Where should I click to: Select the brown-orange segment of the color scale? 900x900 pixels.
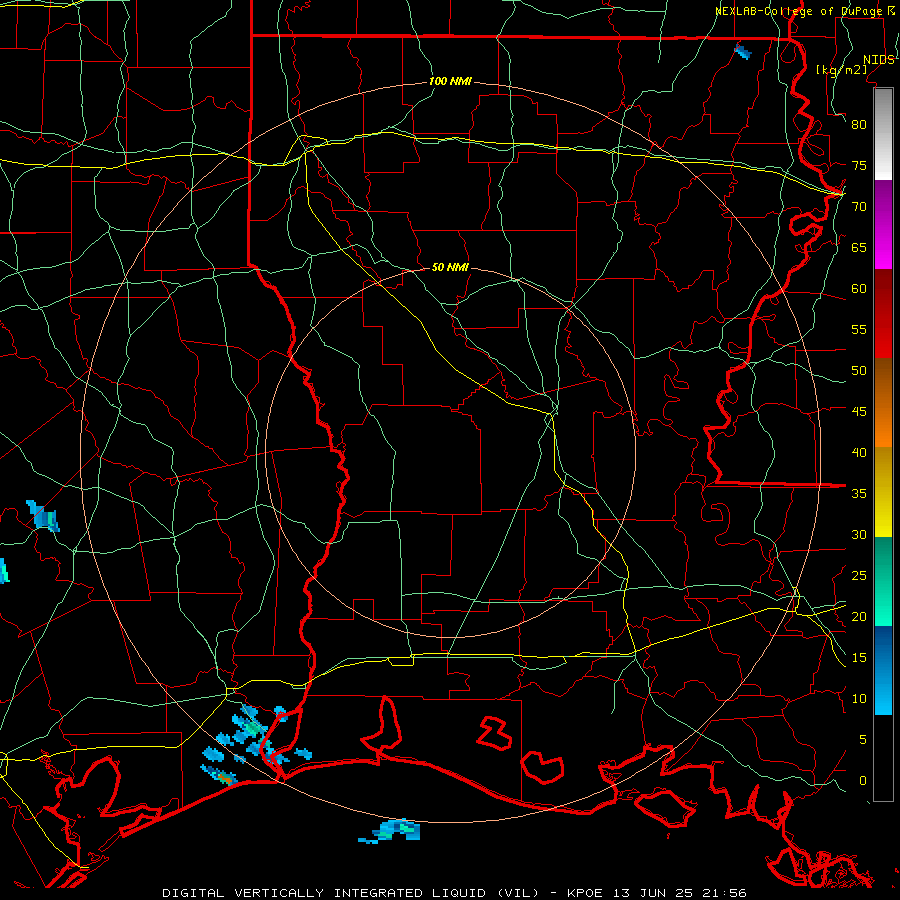[883, 402]
